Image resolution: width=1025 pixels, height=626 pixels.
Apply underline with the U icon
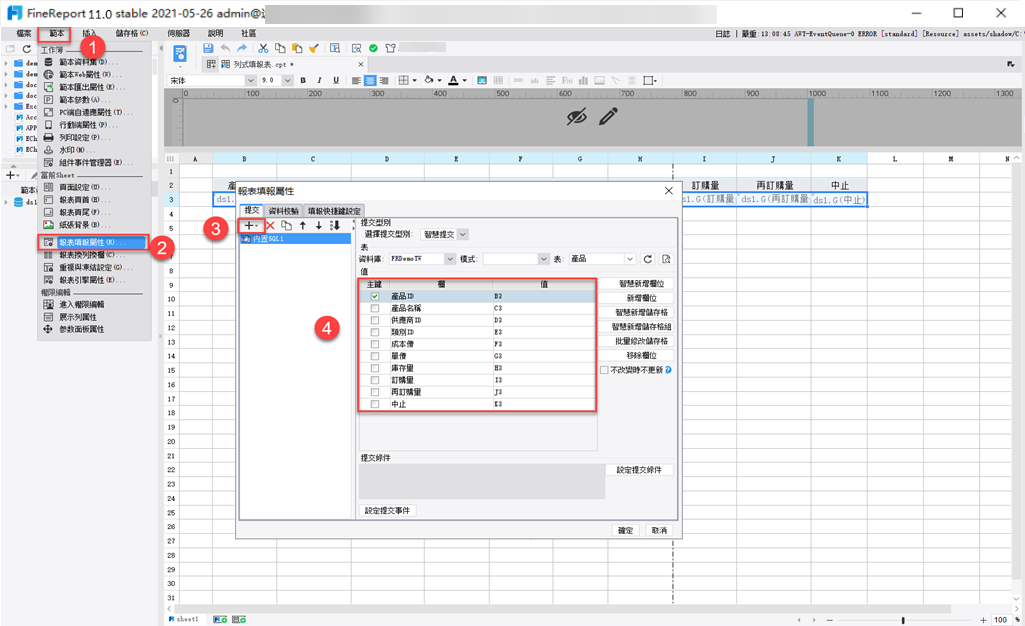tap(336, 80)
